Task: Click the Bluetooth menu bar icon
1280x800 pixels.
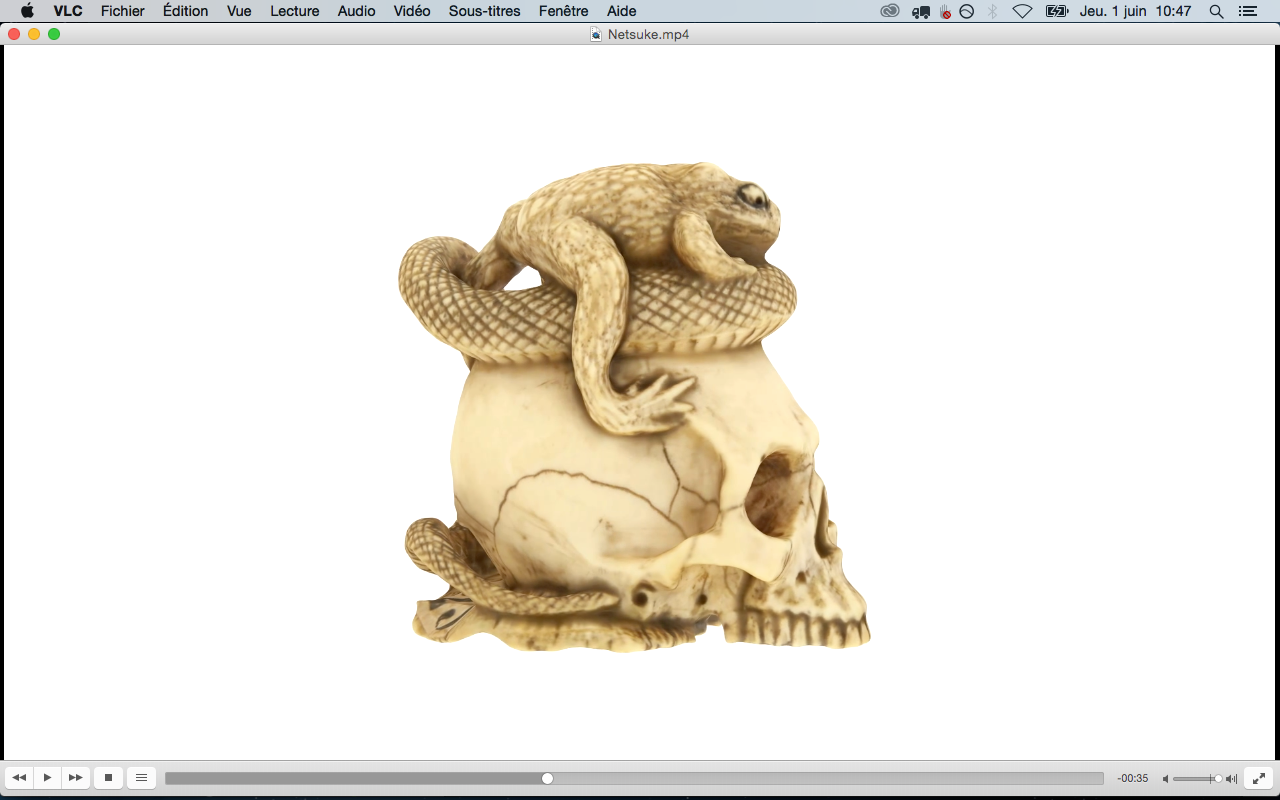Action: click(x=993, y=11)
